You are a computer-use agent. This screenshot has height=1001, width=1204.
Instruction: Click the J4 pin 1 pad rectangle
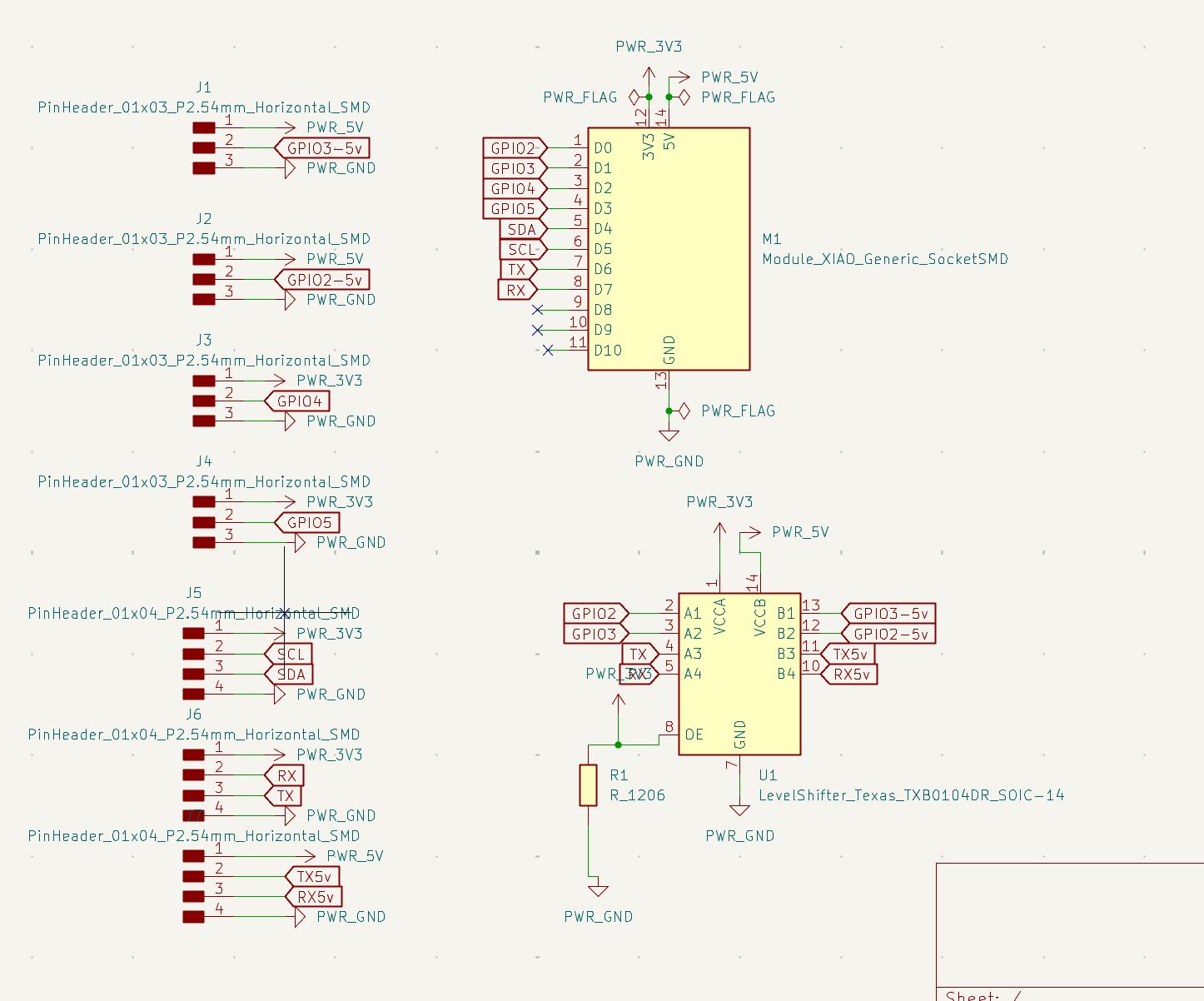pyautogui.click(x=204, y=502)
